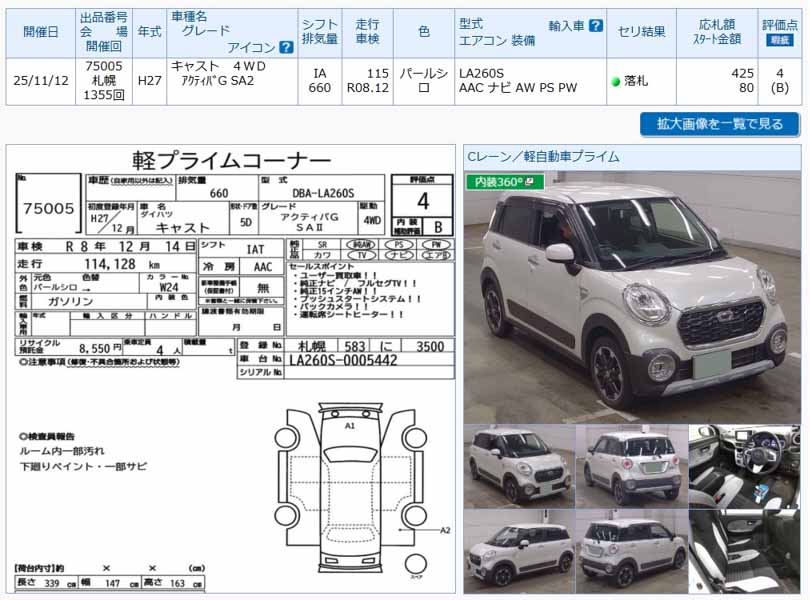
Task: Click the 開催日 column header
Action: click(40, 33)
